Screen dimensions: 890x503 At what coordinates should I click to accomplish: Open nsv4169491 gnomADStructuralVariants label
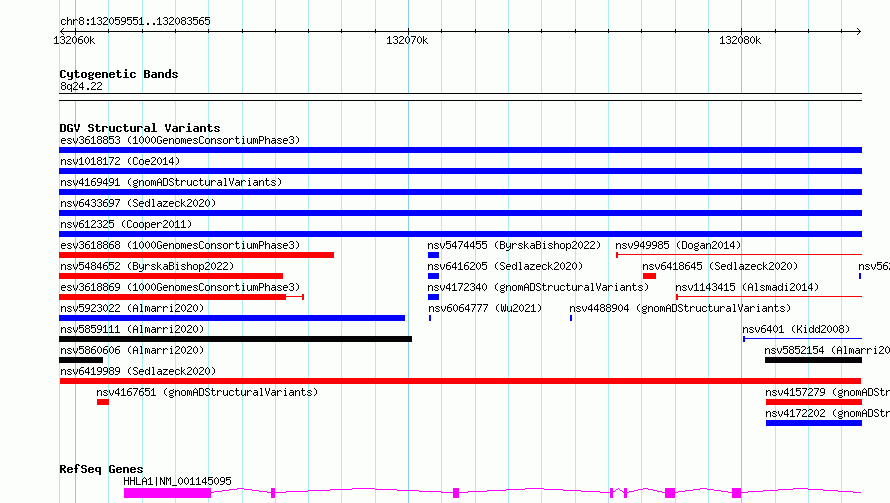click(x=171, y=182)
